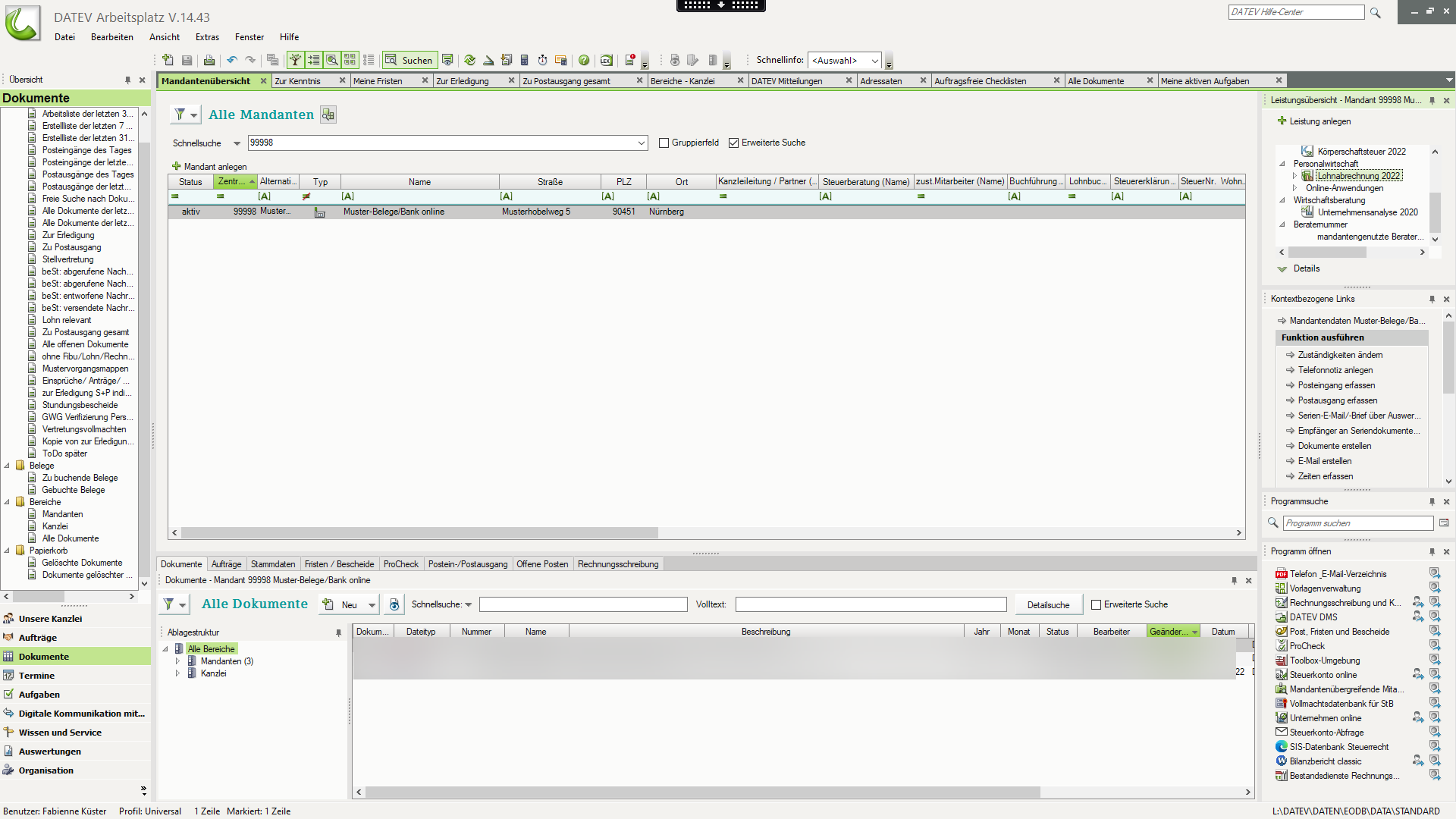Click the calculator icon in toolbar
The width and height of the screenshot is (1456, 819).
click(x=524, y=60)
